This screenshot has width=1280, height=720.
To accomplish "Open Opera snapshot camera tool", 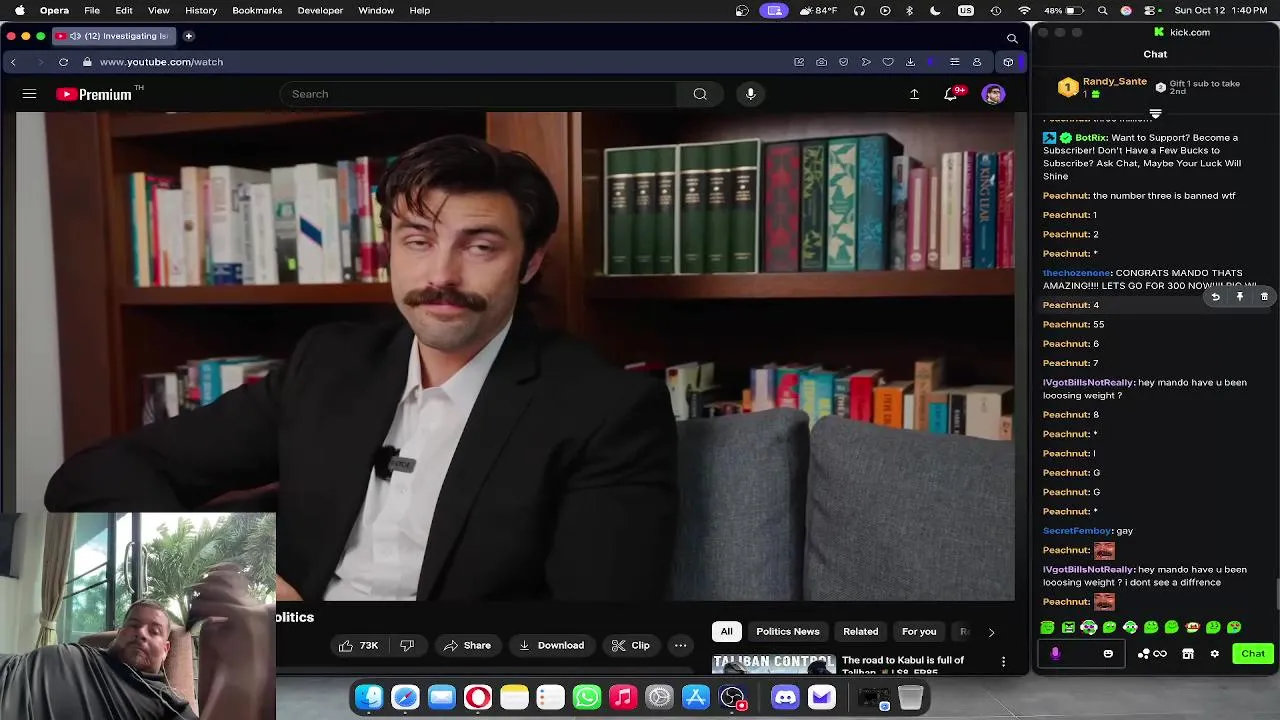I will point(821,62).
